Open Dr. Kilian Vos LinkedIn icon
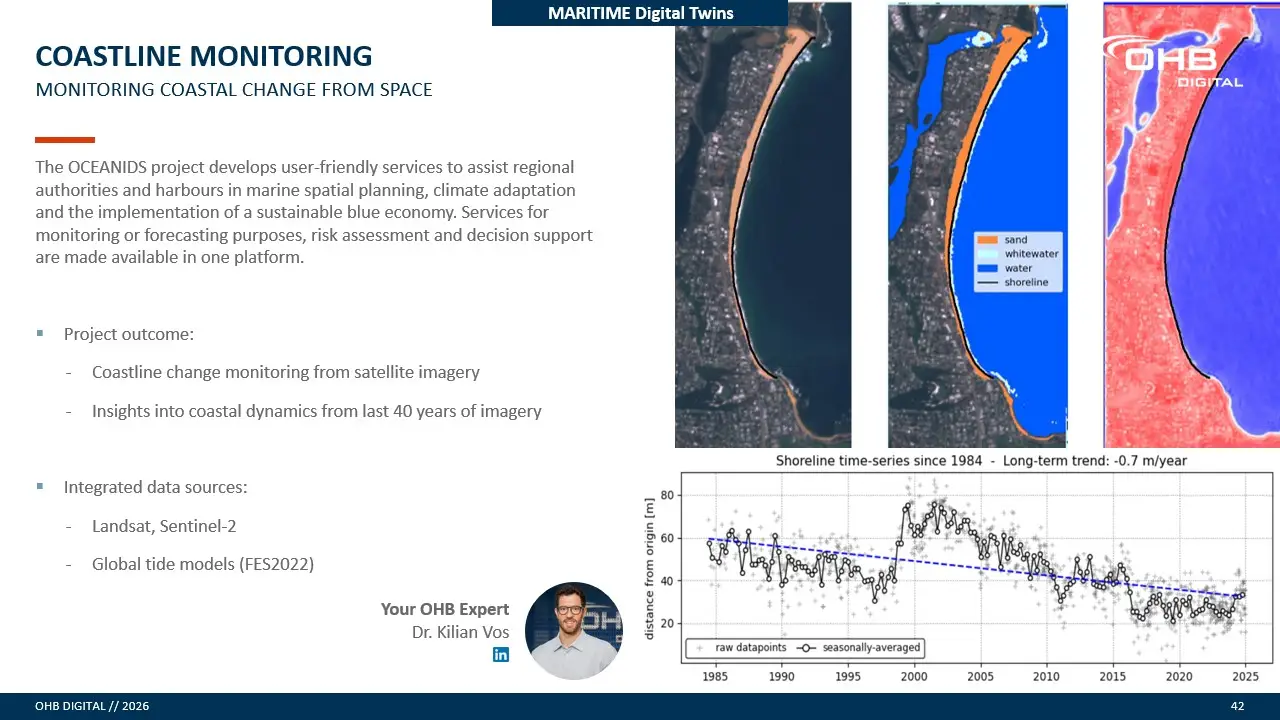Screen dimensions: 1280x720 pyautogui.click(x=501, y=654)
